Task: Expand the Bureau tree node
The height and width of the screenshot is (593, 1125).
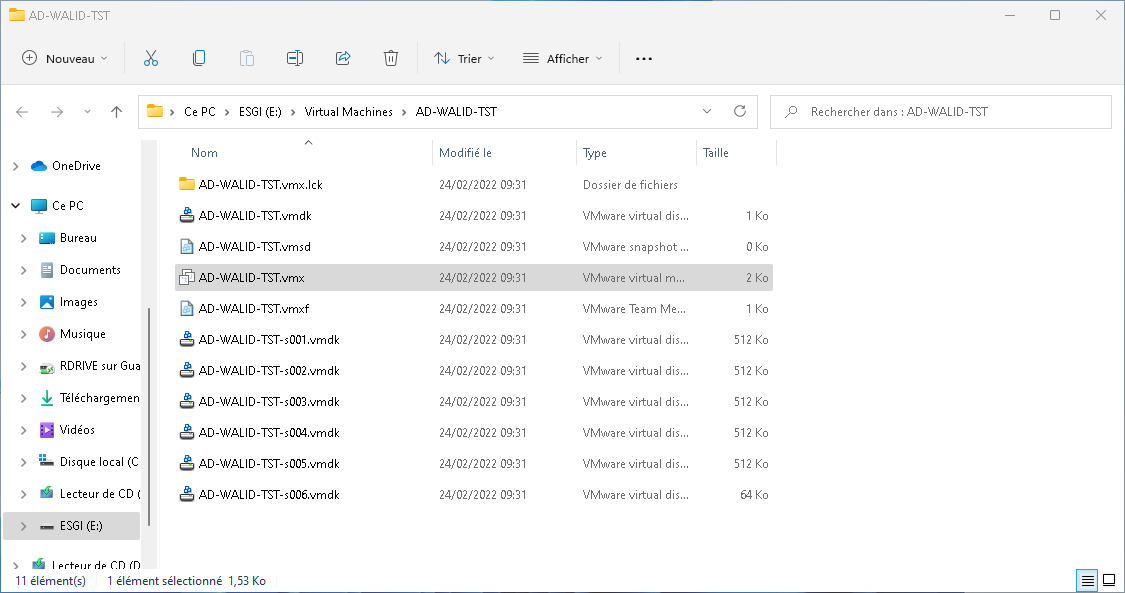Action: tap(24, 238)
